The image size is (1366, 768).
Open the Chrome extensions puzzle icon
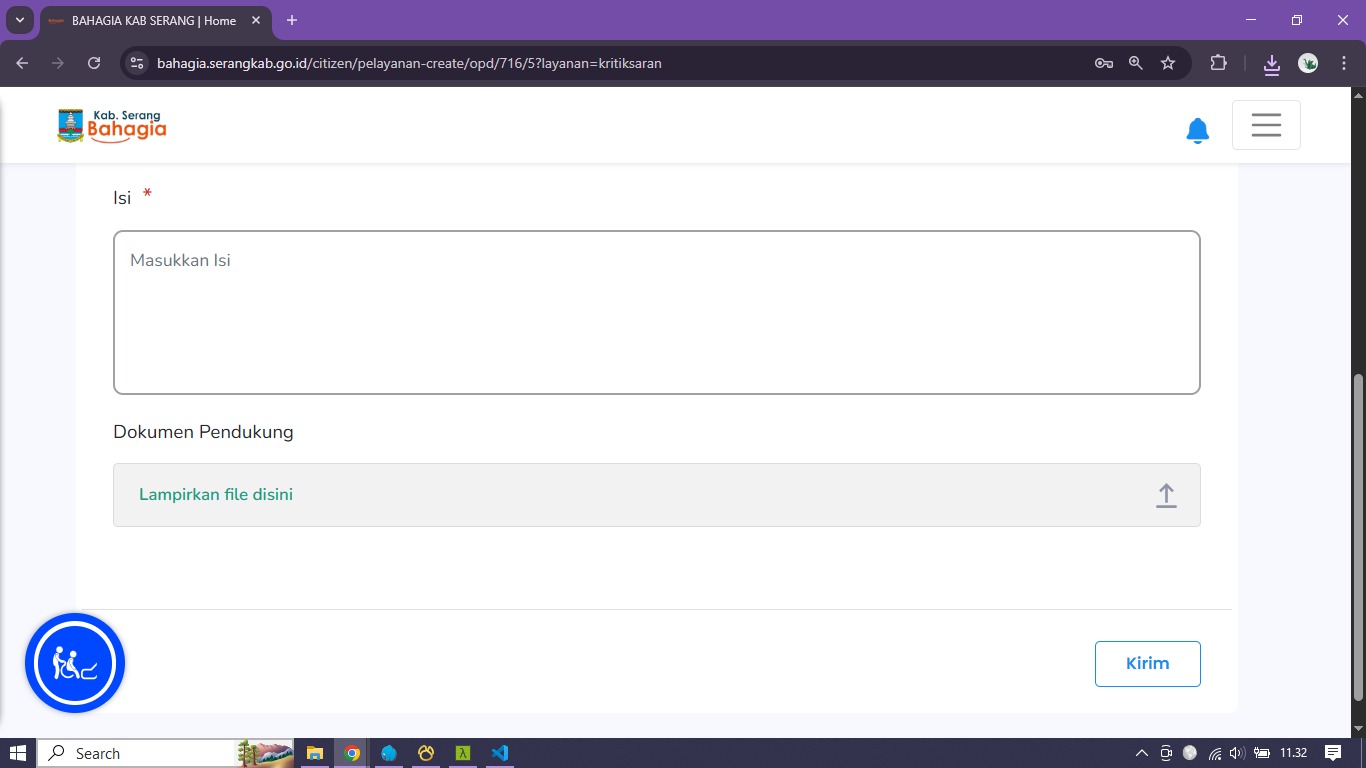point(1218,63)
